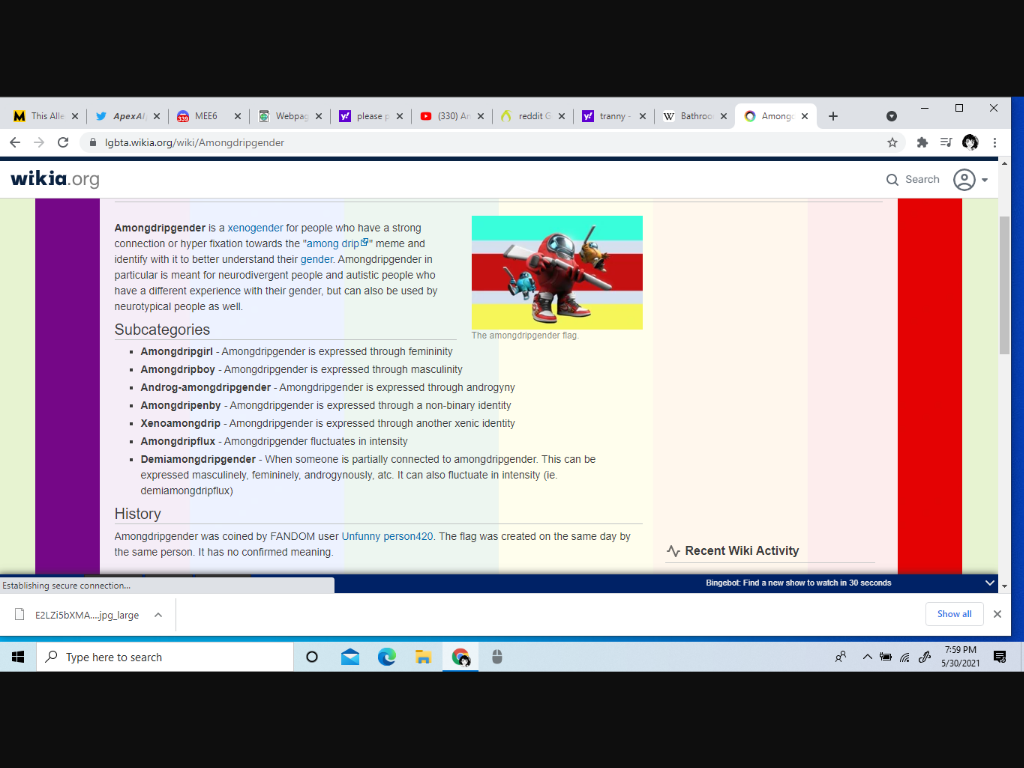Open the Action Center notifications icon
Screen dimensions: 1024x768
pos(1000,657)
